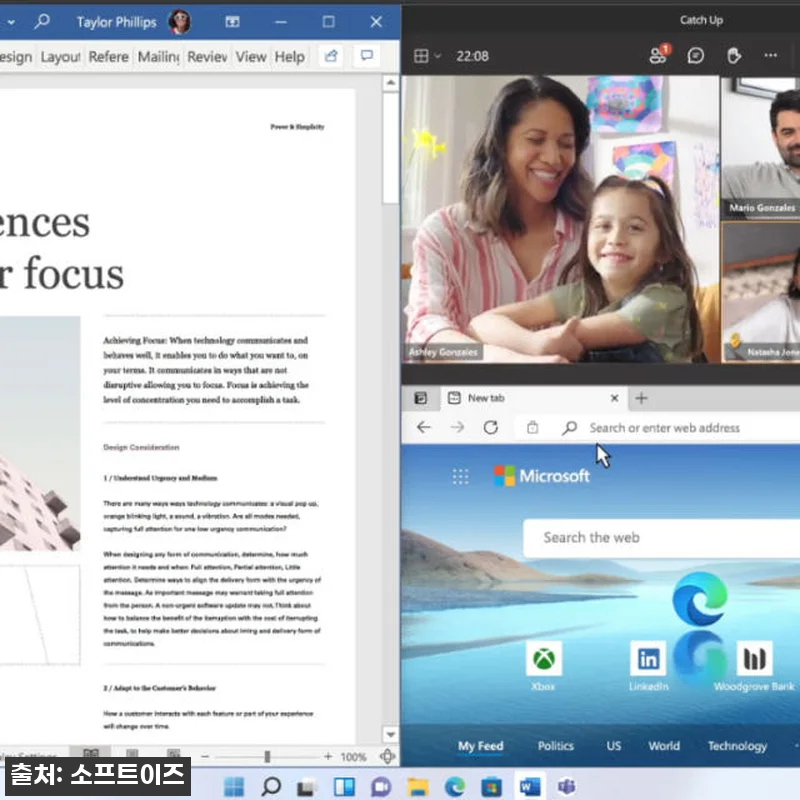
Task: Switch Word to Web Layout view
Action: point(173,754)
